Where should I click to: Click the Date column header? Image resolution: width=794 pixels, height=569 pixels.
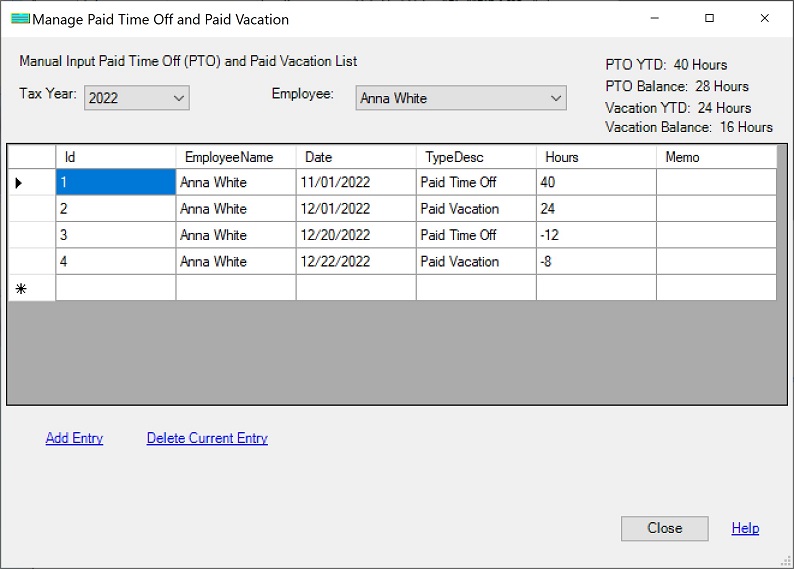(x=355, y=157)
